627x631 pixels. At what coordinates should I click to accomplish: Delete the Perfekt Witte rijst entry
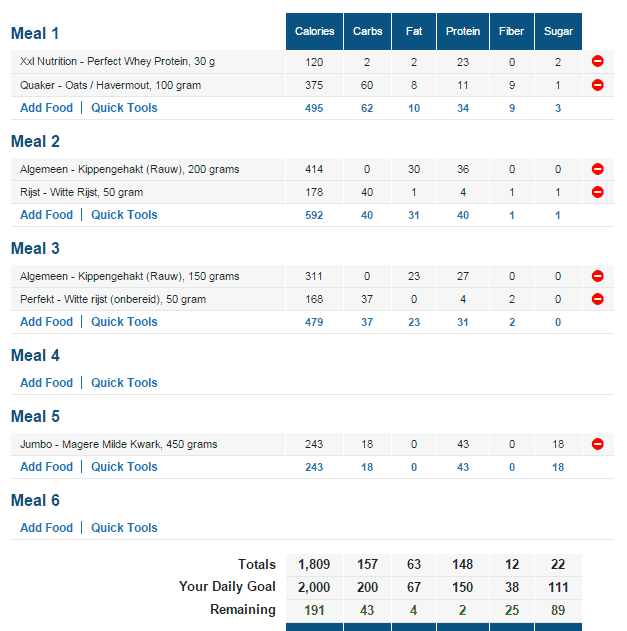click(x=598, y=299)
